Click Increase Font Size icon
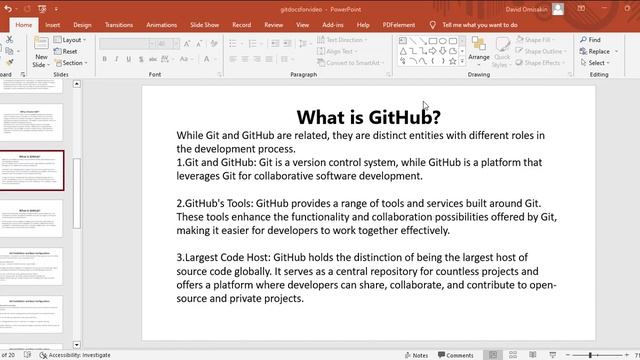 coord(187,43)
